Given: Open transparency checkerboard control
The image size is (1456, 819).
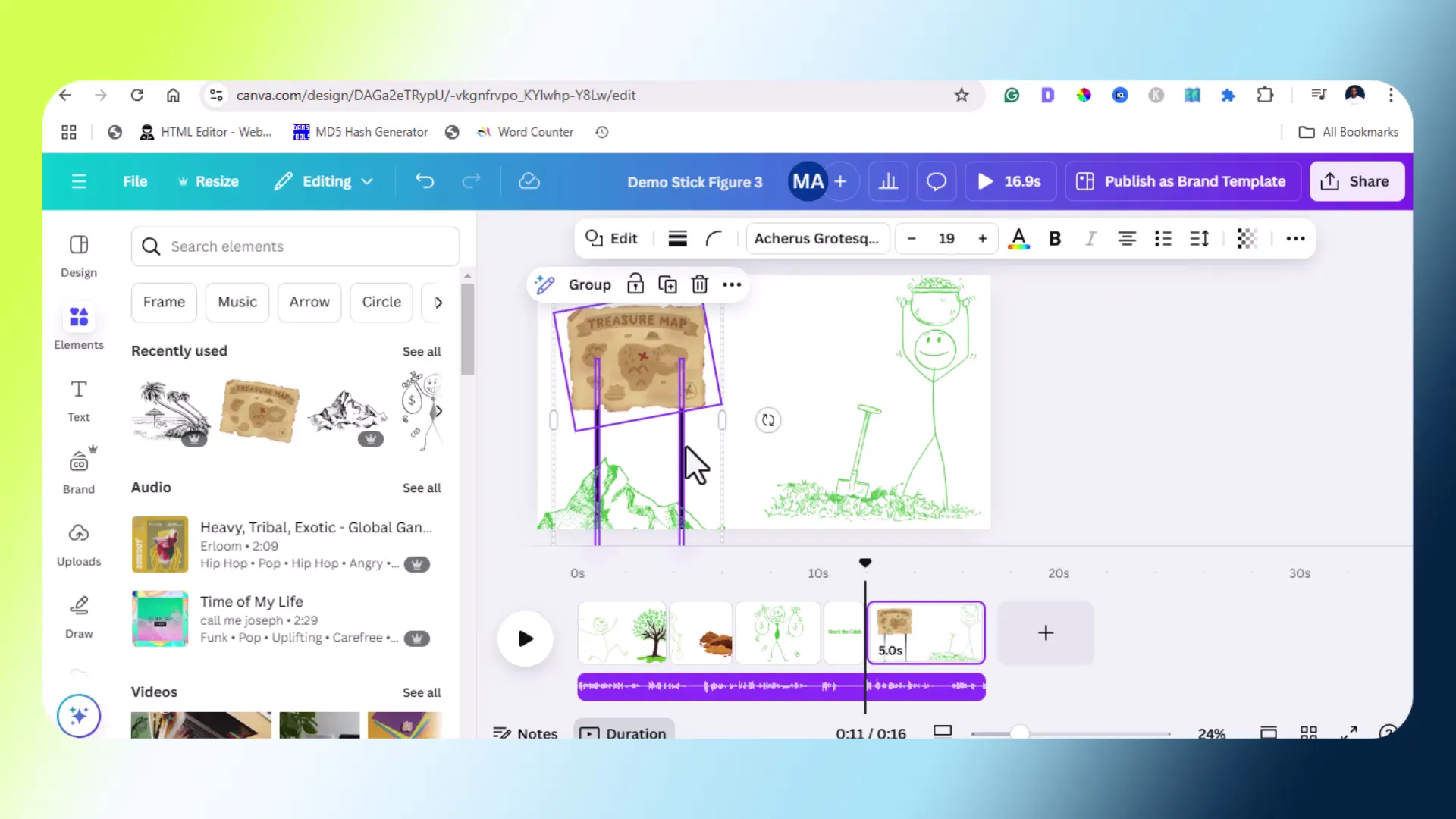Looking at the screenshot, I should coord(1247,239).
